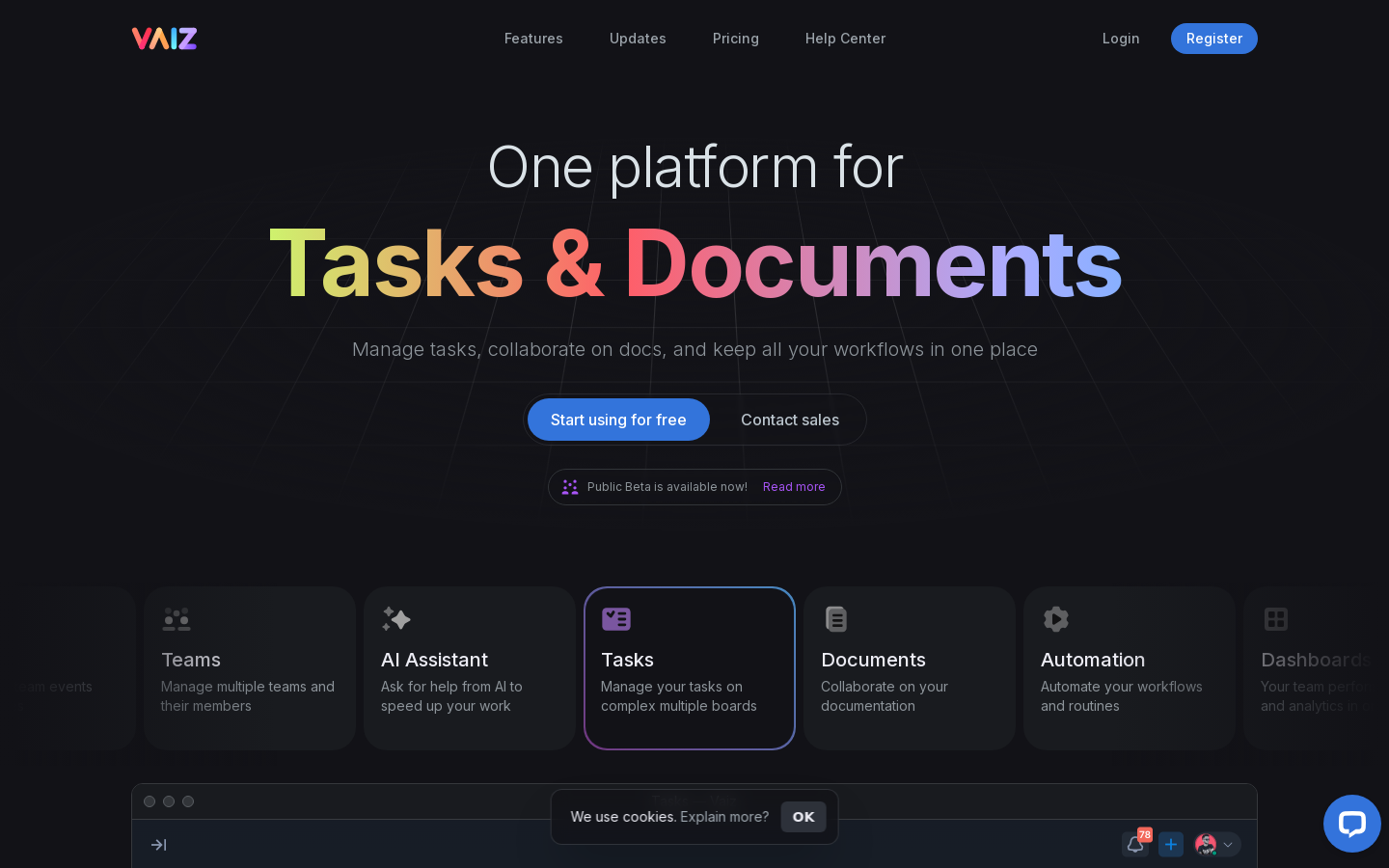Open the Updates page
Screen dimensions: 1389x868
pyautogui.click(x=638, y=39)
